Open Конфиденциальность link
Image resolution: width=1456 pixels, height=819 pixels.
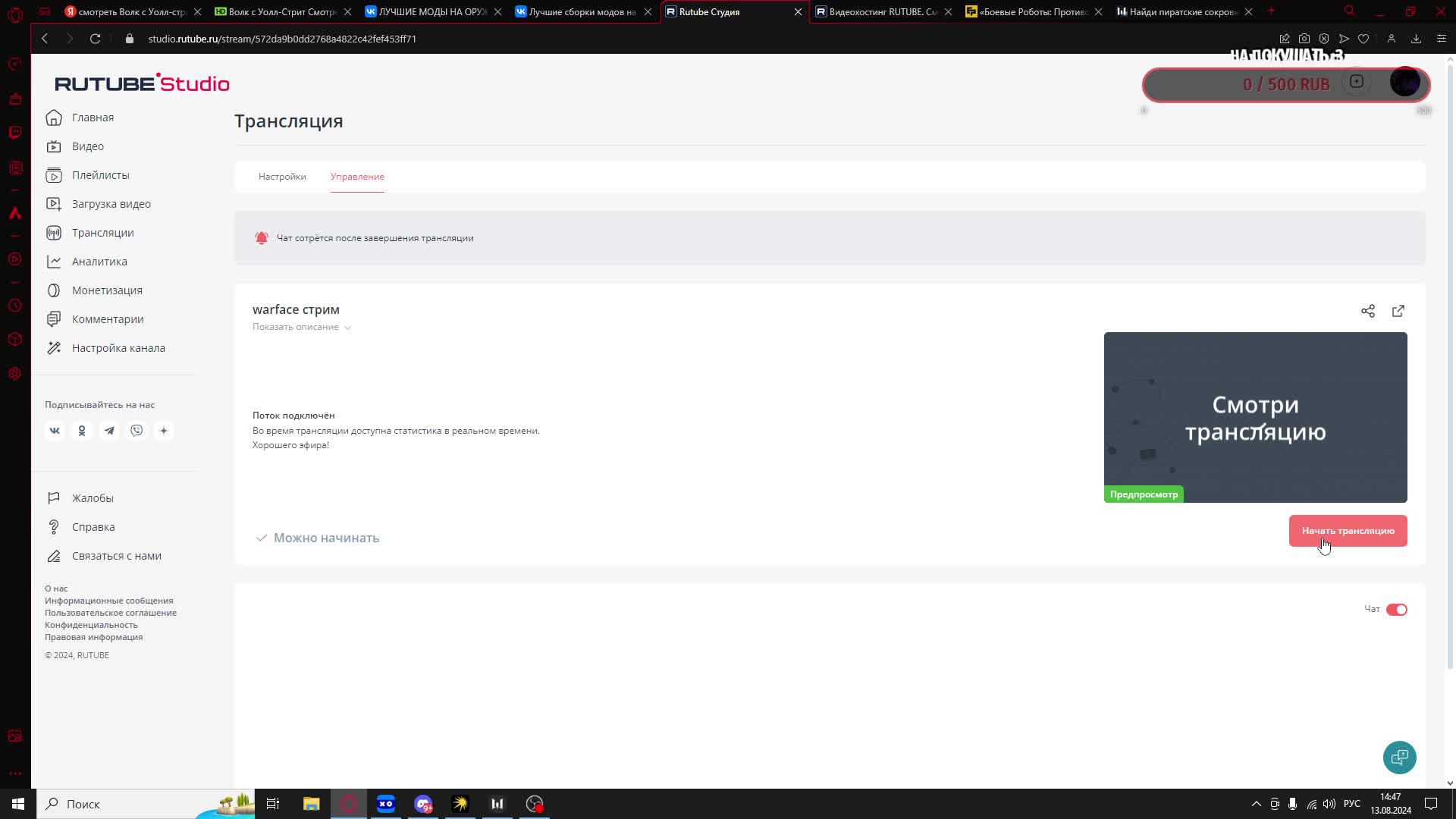click(91, 625)
